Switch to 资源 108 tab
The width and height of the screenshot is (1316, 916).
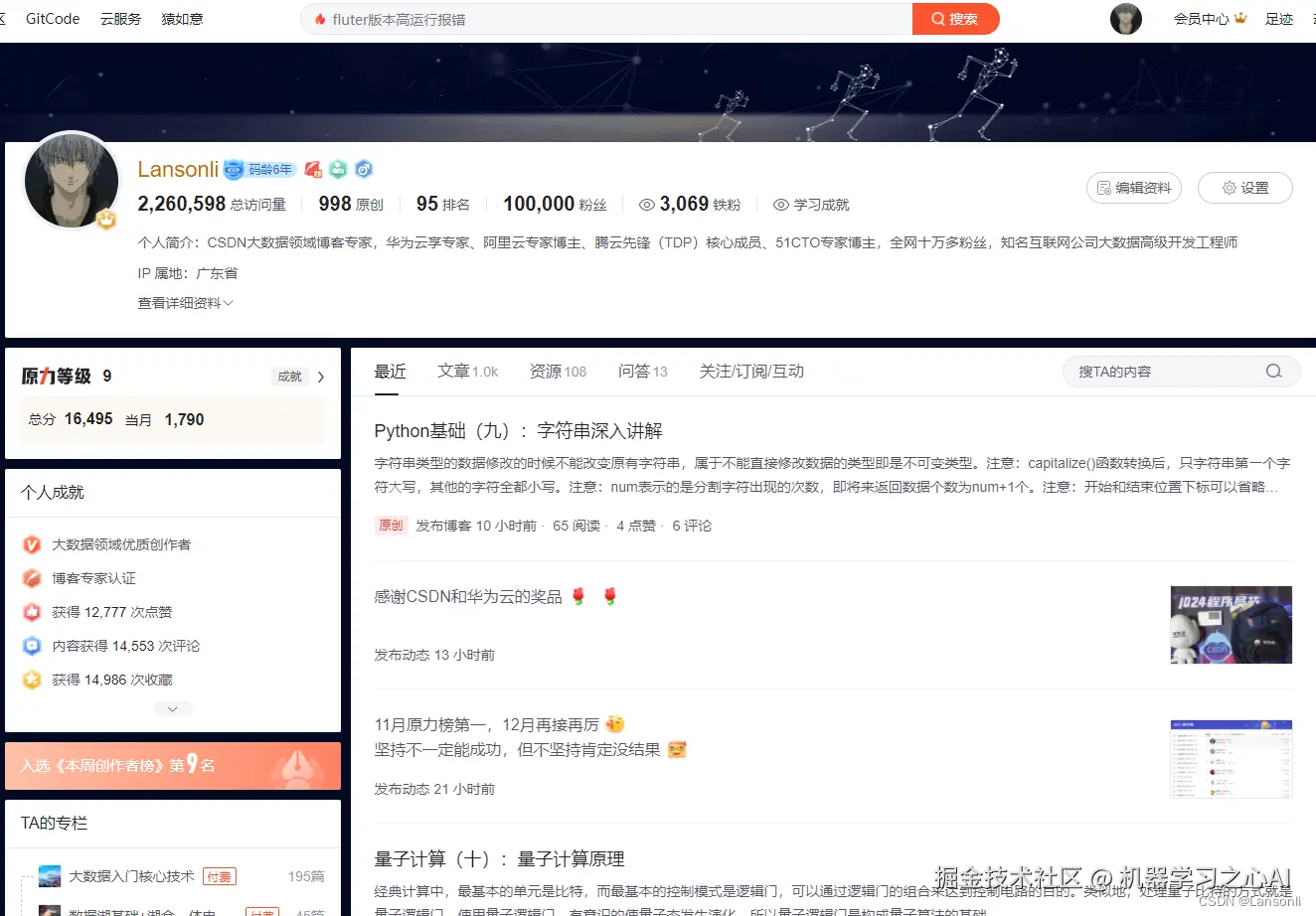558,371
